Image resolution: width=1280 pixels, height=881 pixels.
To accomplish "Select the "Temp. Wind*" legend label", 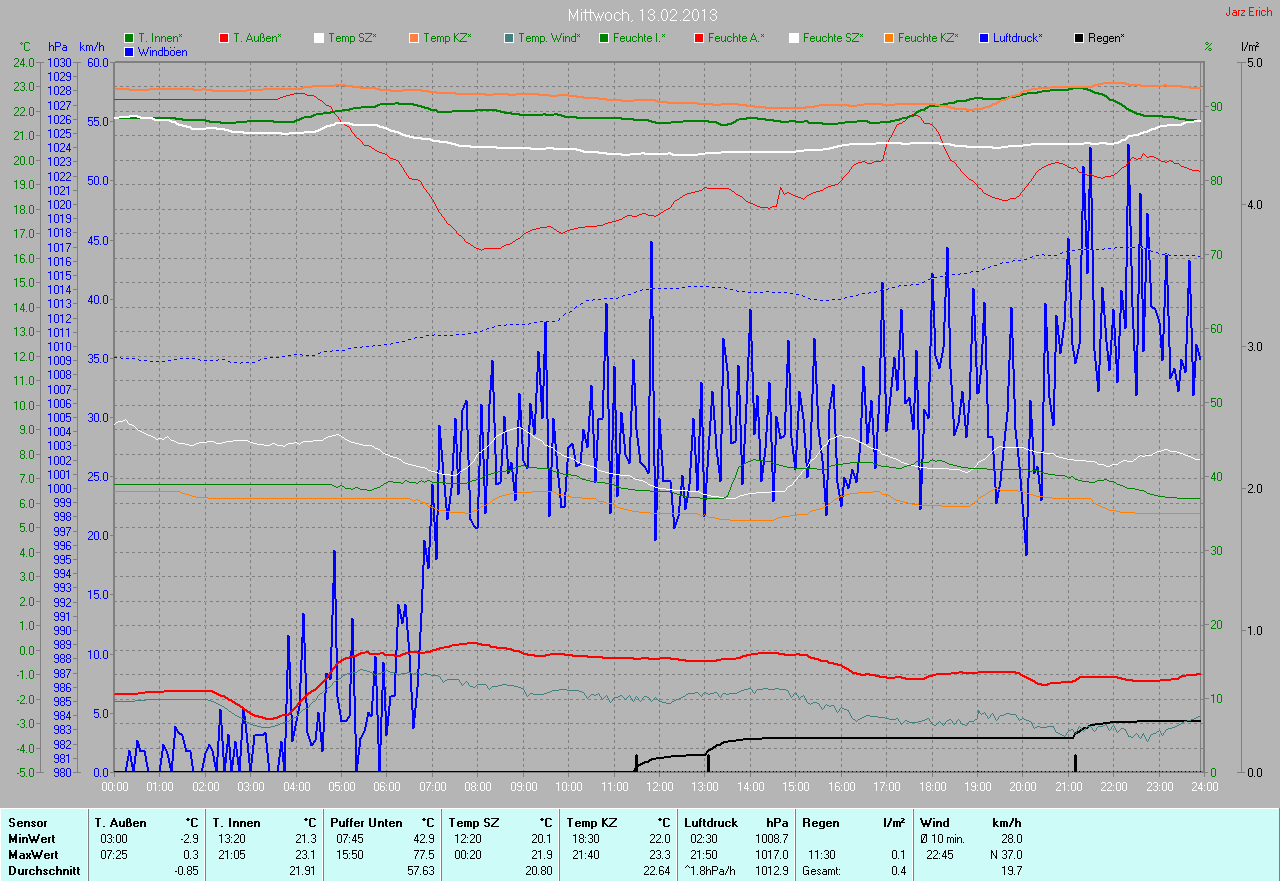I will coord(549,38).
